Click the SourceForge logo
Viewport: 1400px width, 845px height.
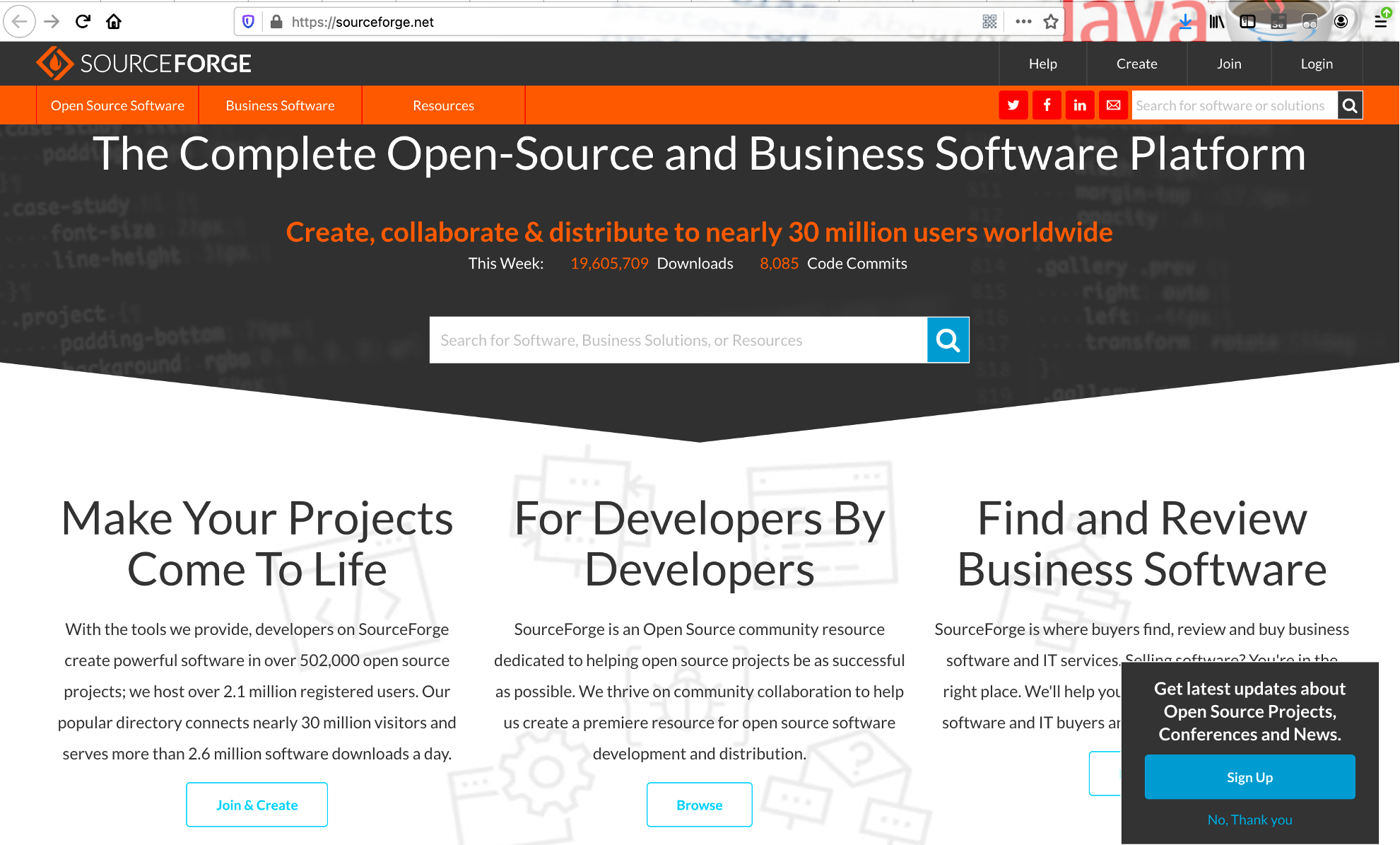tap(144, 64)
